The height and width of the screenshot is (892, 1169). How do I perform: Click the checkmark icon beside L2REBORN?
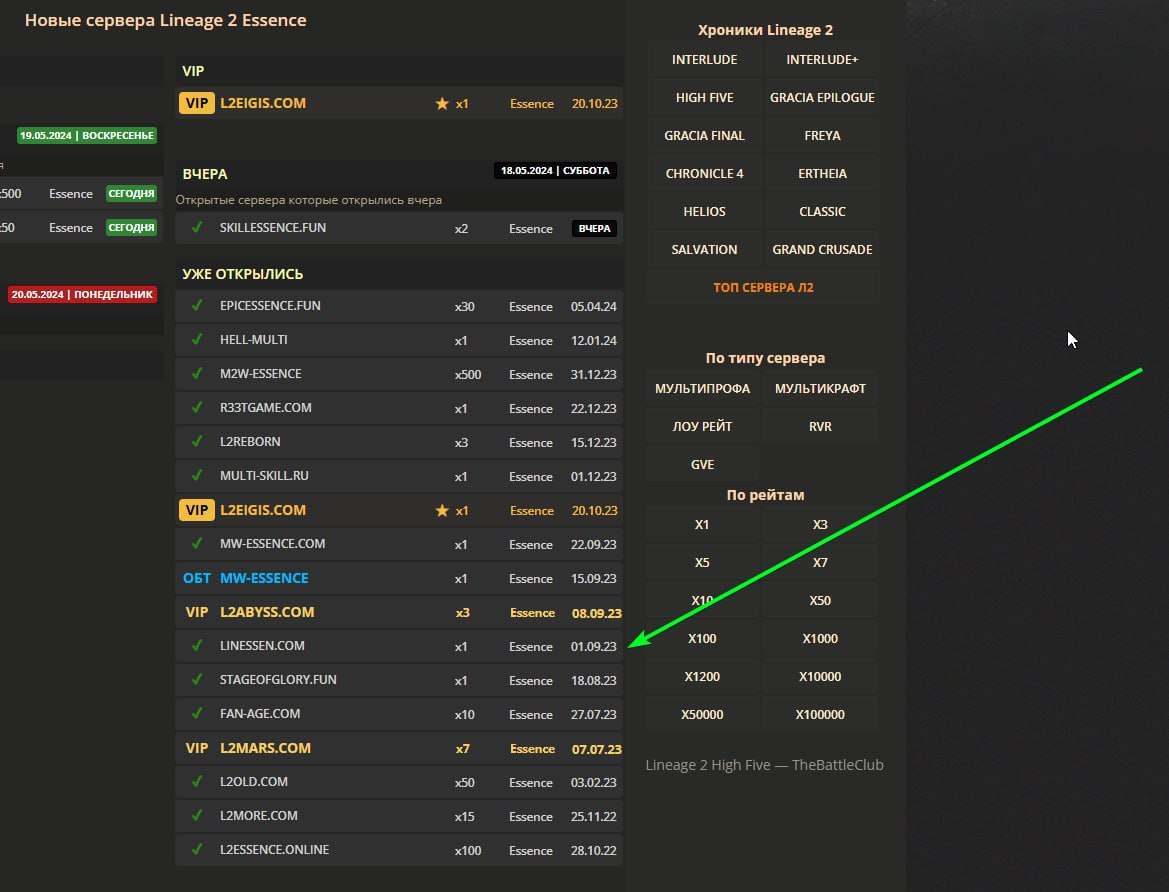pos(197,441)
